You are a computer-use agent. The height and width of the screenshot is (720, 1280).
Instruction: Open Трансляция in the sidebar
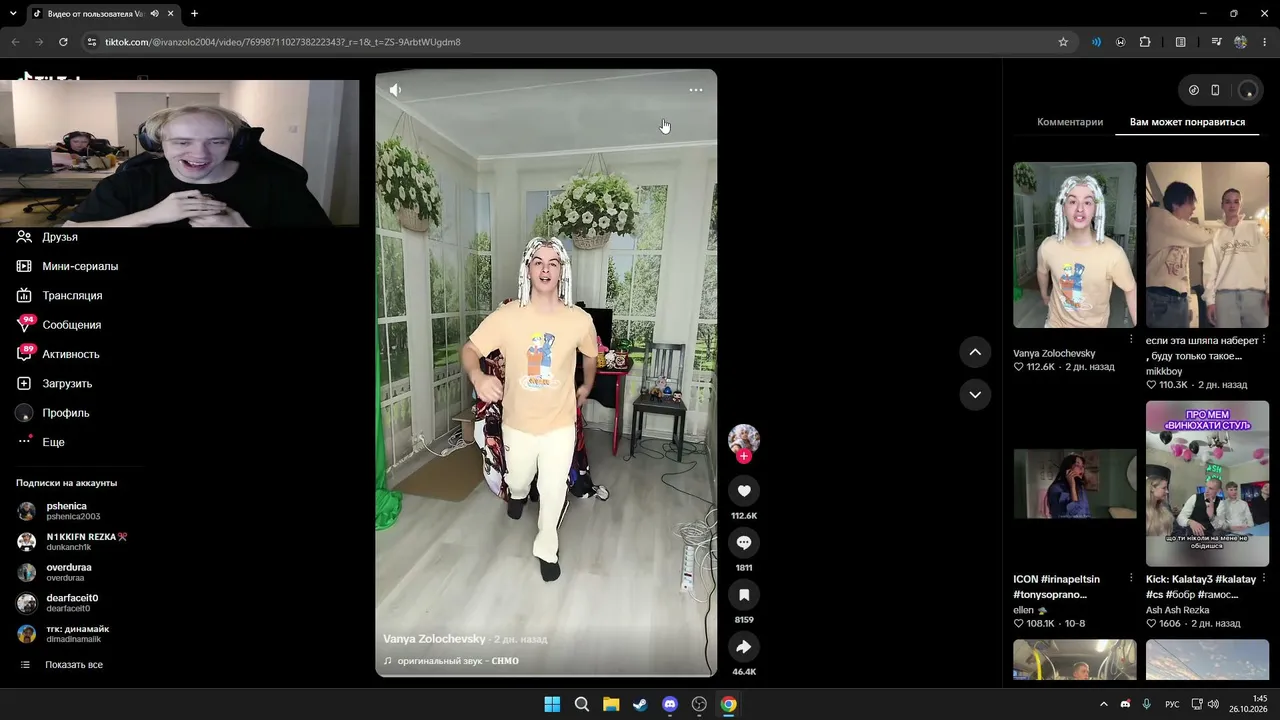[72, 296]
